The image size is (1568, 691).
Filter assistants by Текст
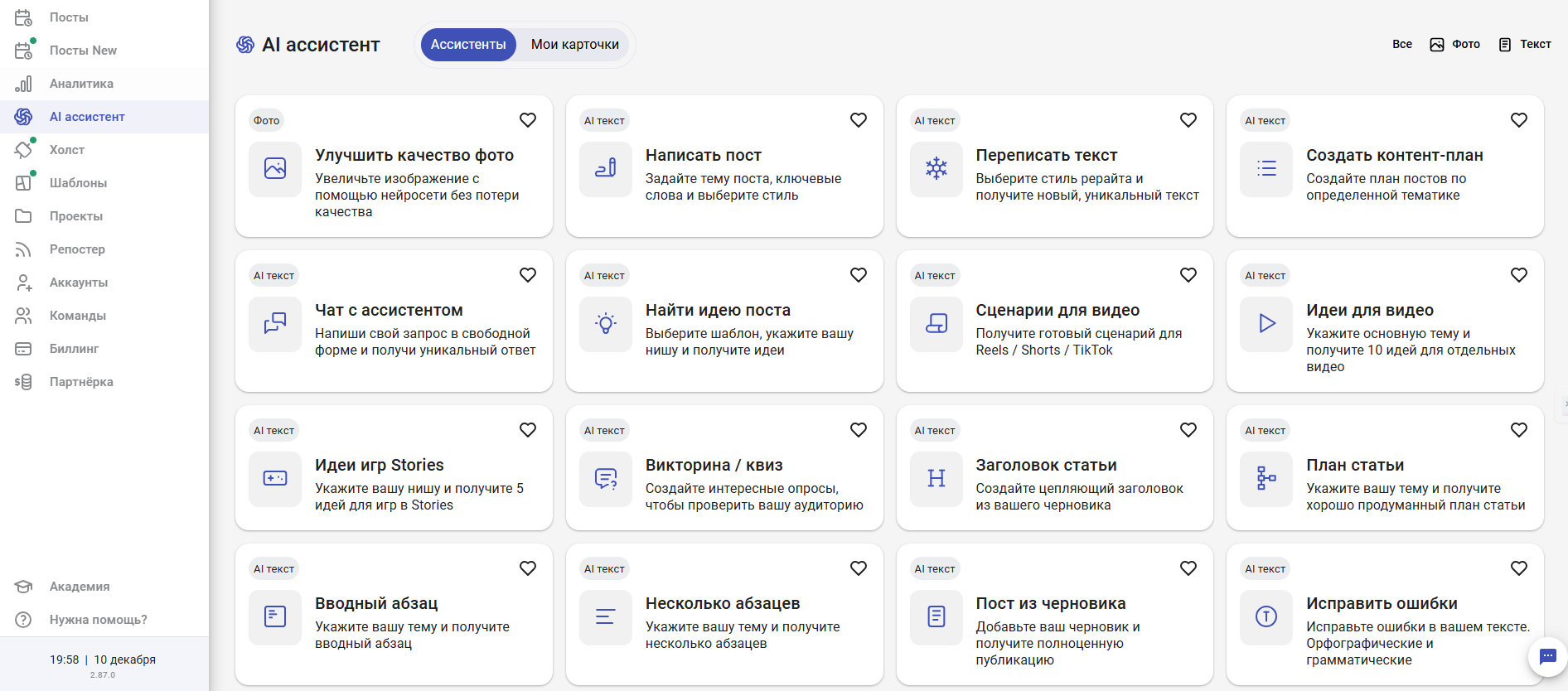tap(1525, 45)
